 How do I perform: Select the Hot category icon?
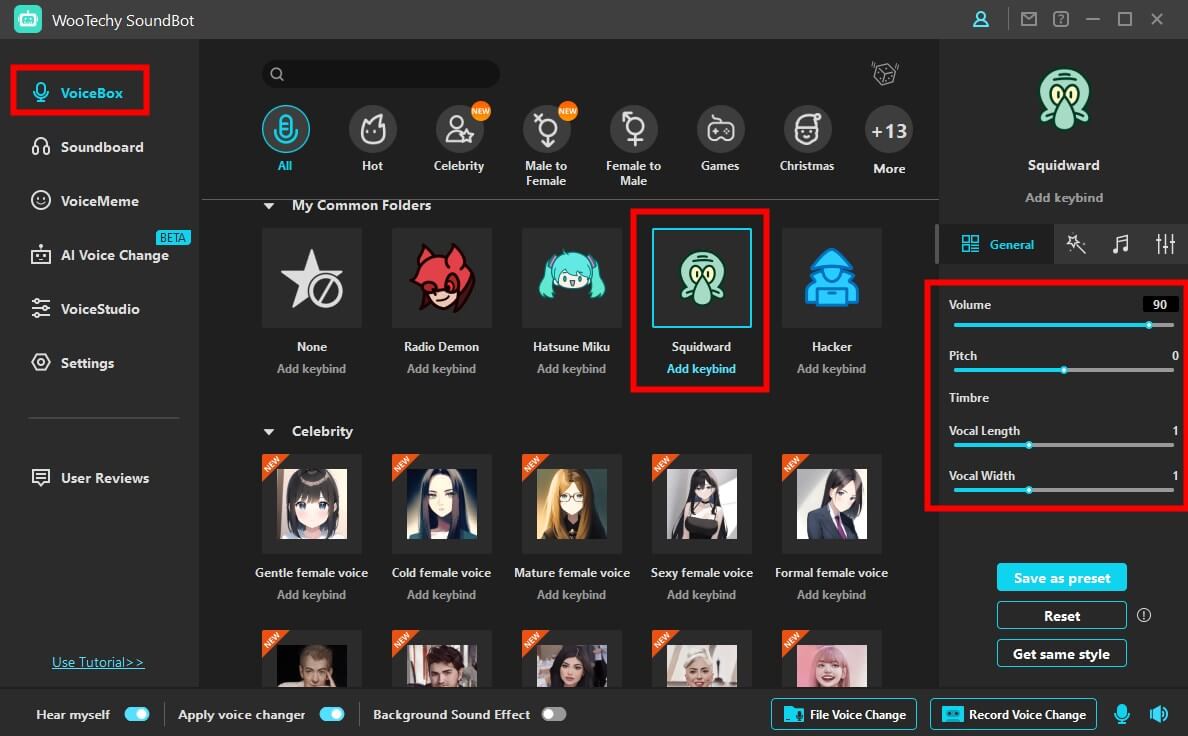372,130
